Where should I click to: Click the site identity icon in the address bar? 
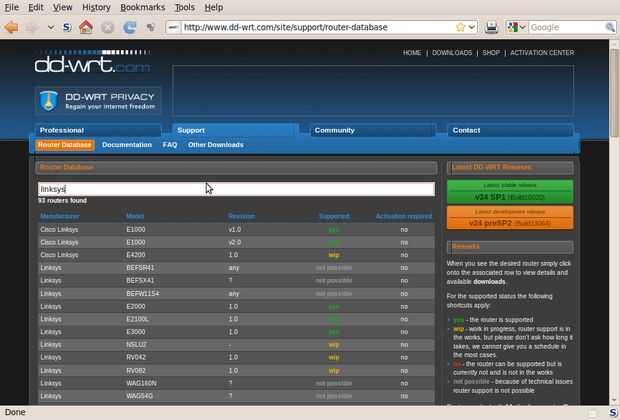click(173, 27)
